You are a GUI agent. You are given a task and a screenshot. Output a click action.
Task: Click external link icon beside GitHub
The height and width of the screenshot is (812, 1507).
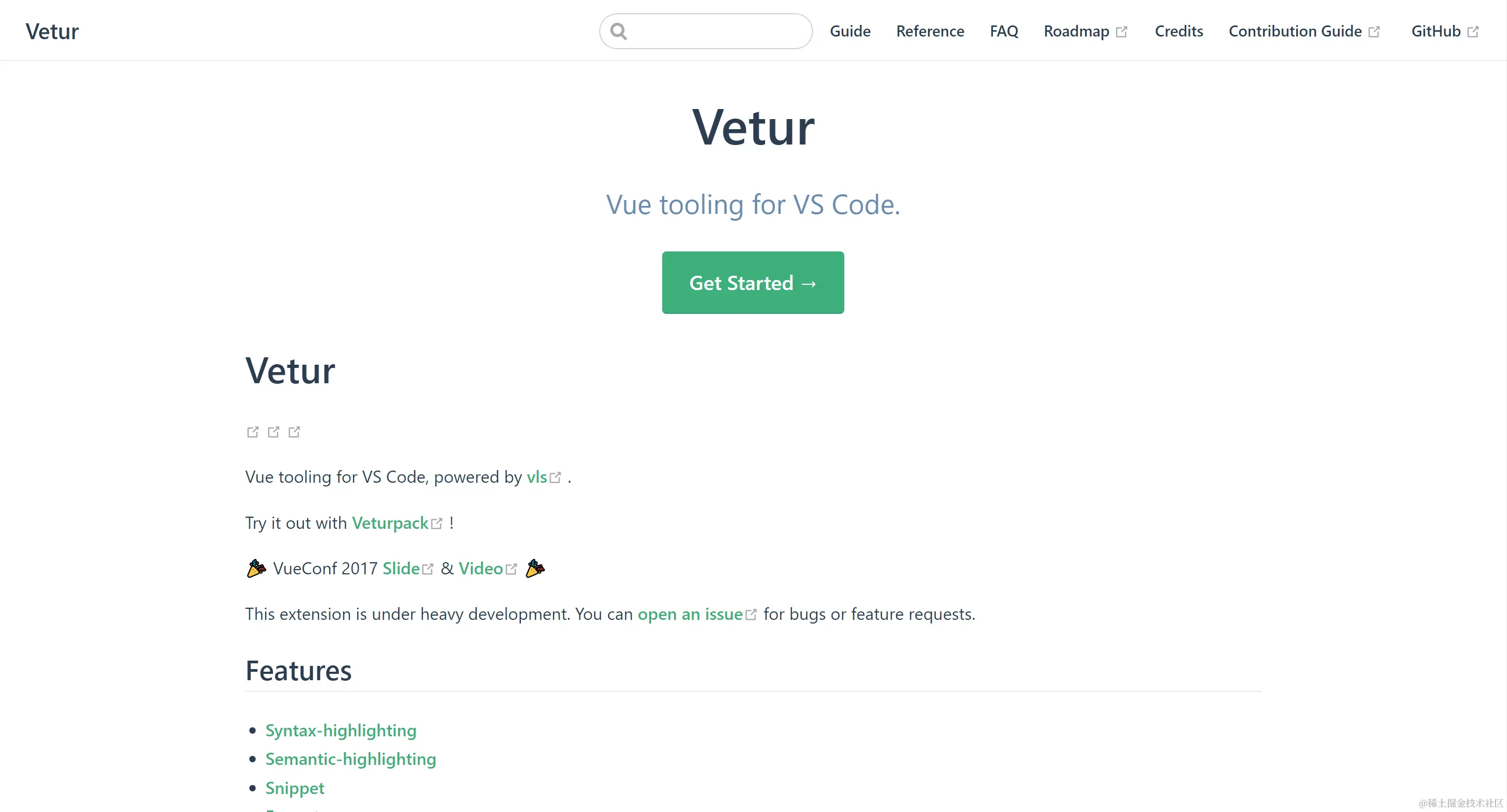click(x=1473, y=32)
